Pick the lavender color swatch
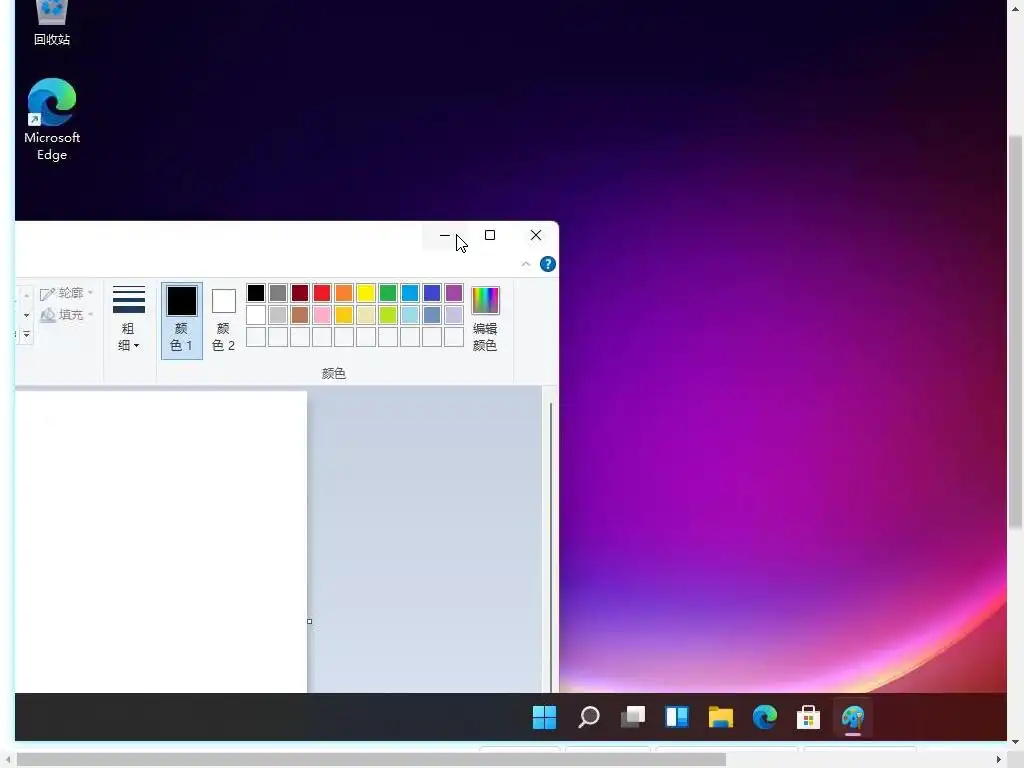This screenshot has width=1024, height=768. click(454, 315)
